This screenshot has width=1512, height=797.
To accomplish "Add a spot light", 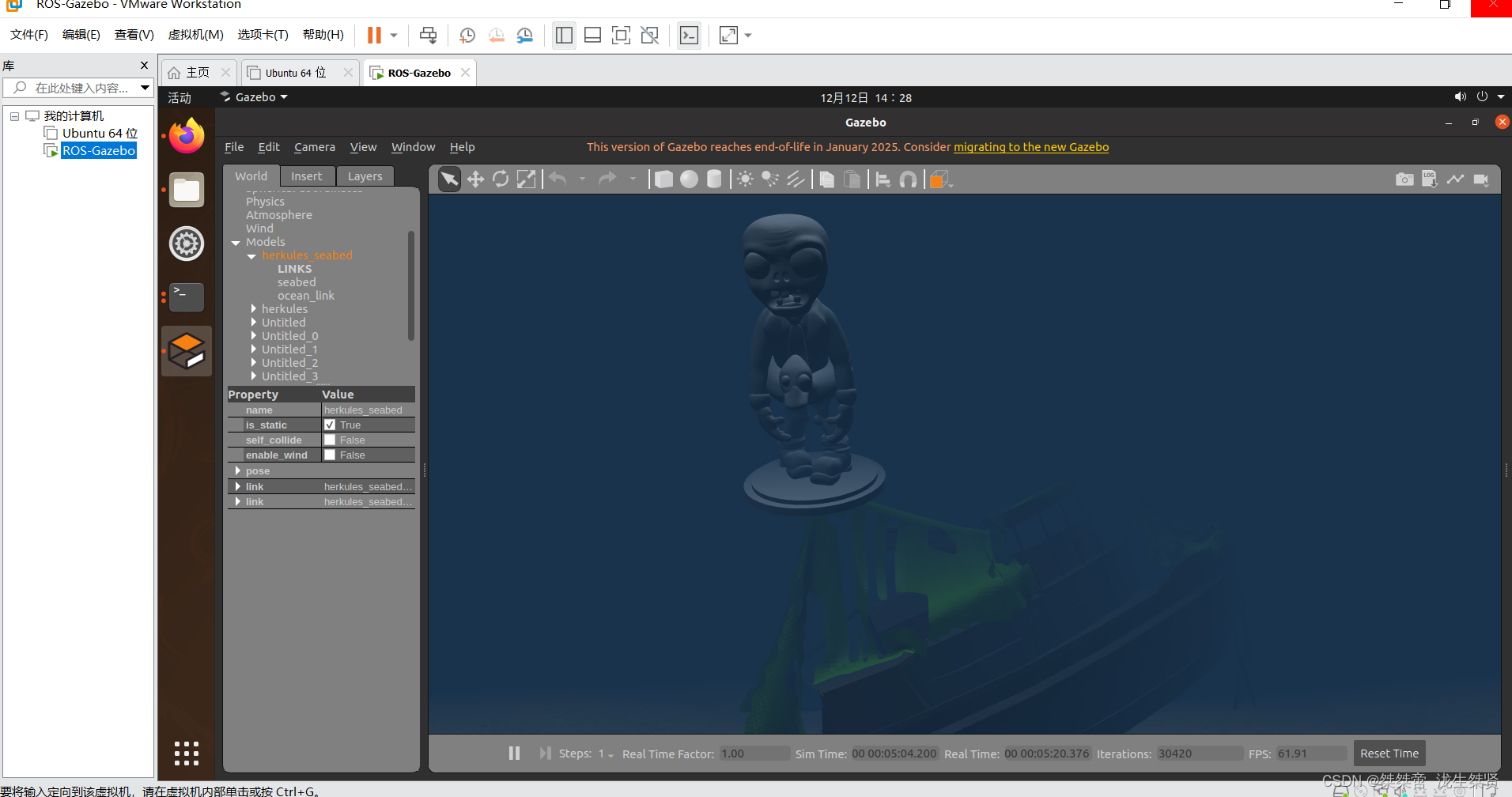I will [770, 179].
